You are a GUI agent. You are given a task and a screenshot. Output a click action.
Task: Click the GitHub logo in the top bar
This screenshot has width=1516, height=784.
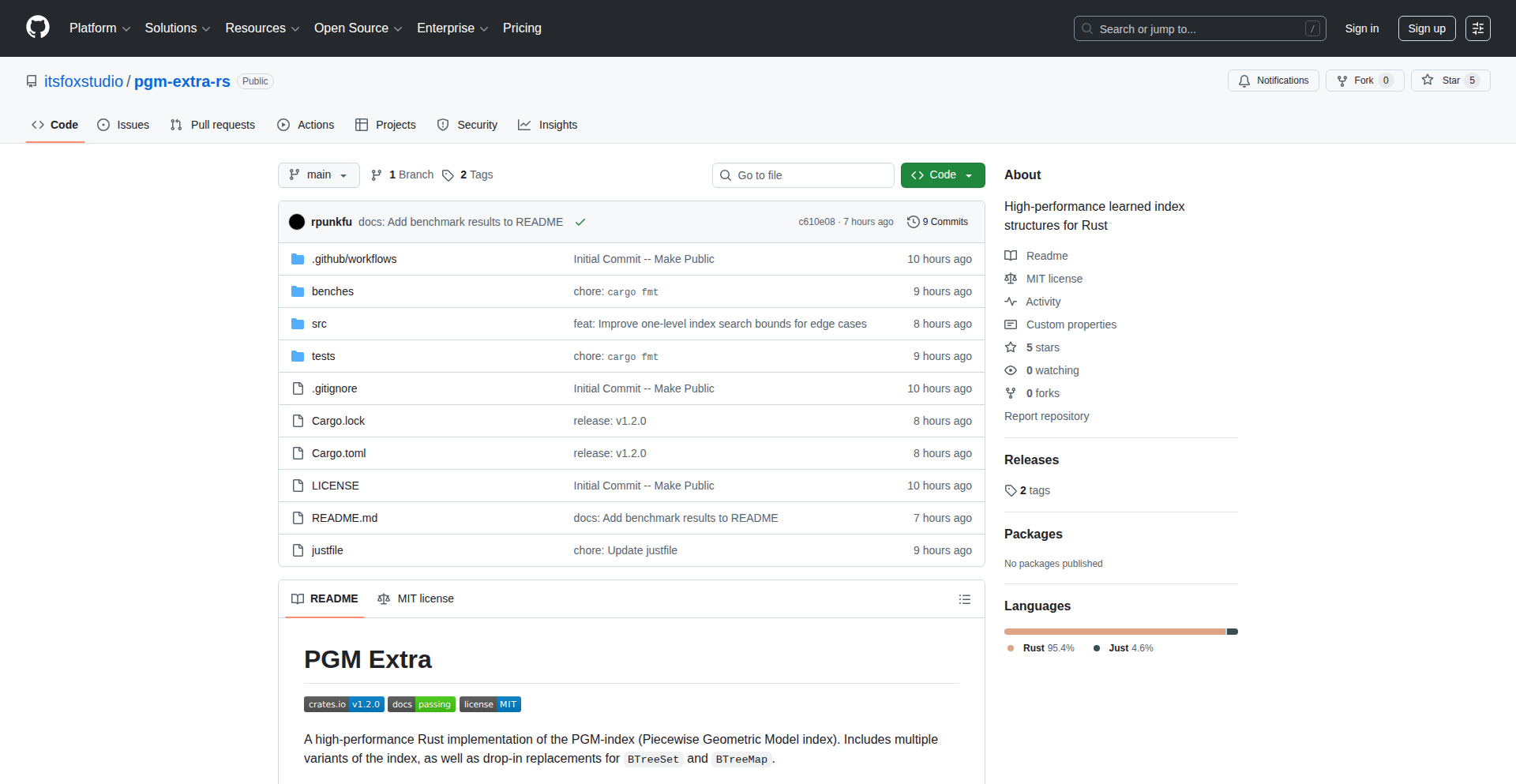[x=37, y=28]
